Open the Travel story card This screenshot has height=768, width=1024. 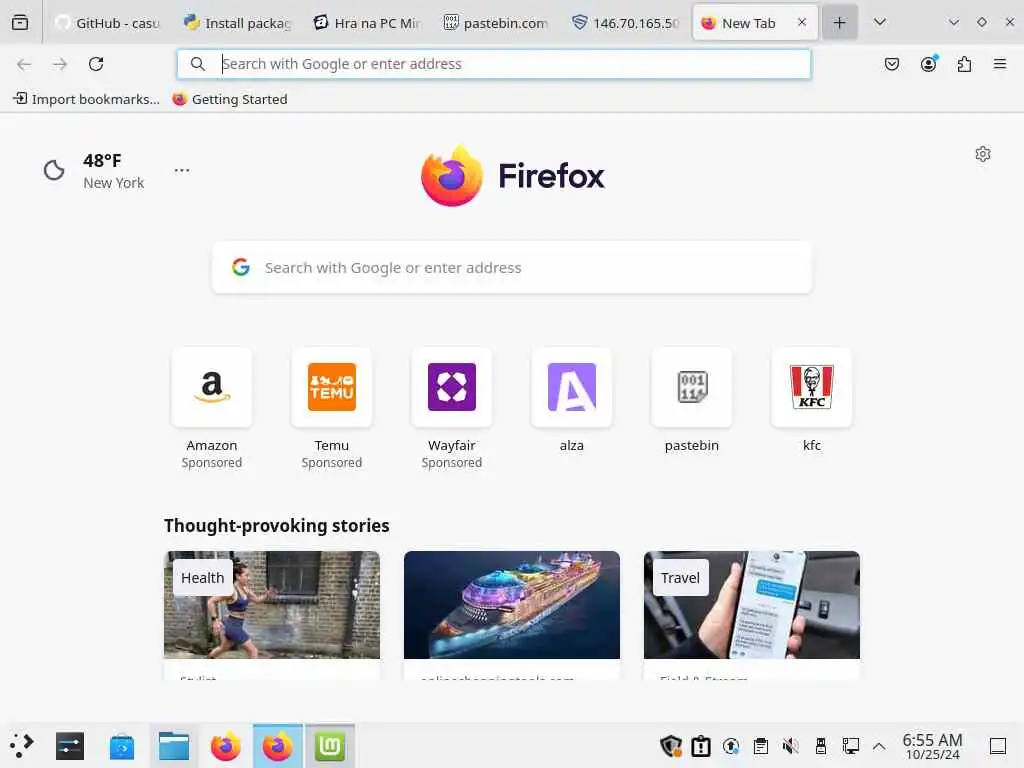point(752,615)
